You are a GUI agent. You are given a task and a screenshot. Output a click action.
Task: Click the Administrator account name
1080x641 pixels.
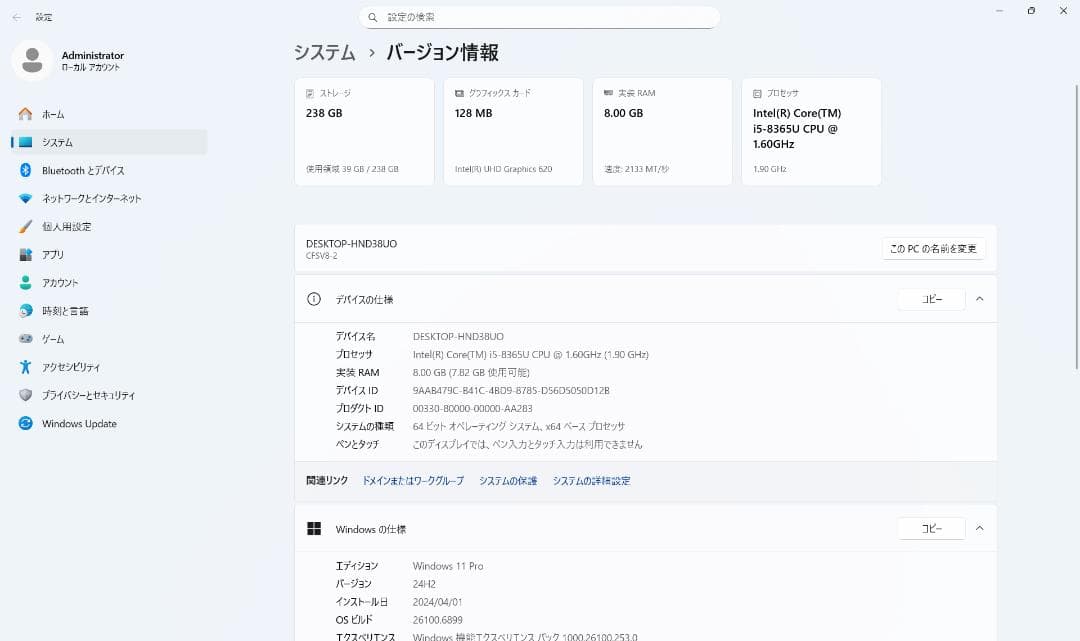pos(93,55)
